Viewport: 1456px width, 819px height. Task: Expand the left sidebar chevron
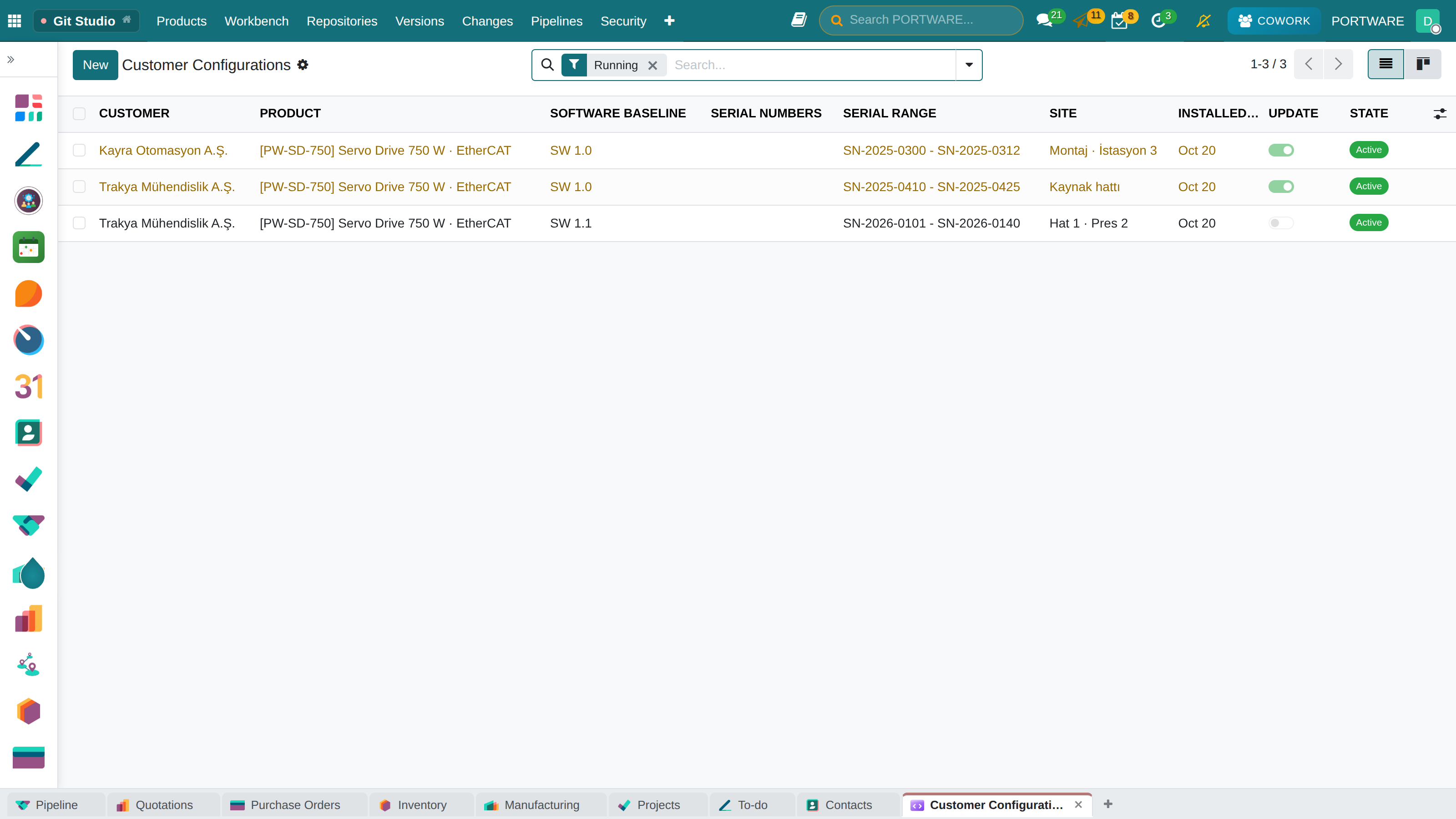[x=10, y=59]
